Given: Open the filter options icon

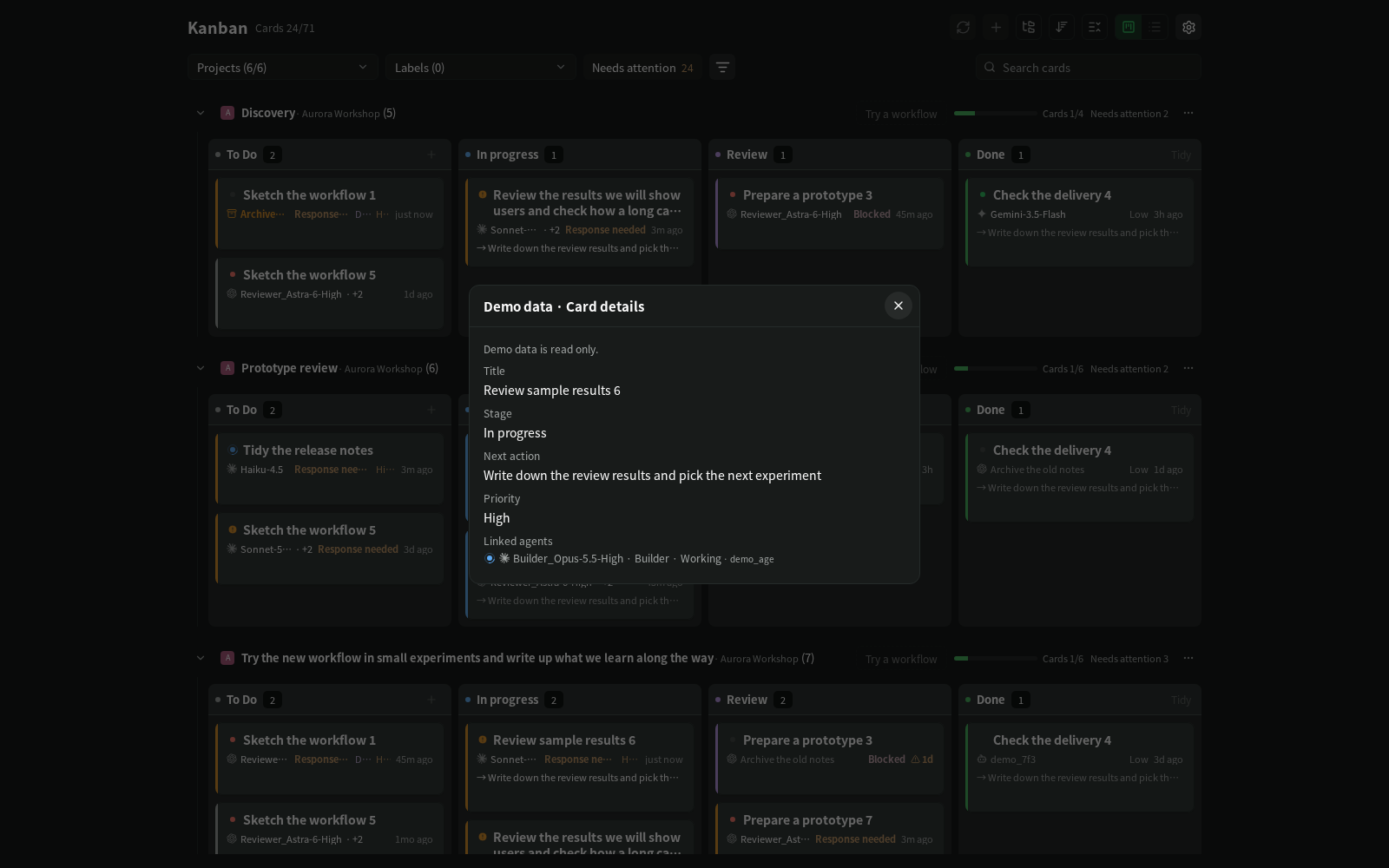Looking at the screenshot, I should point(722,67).
